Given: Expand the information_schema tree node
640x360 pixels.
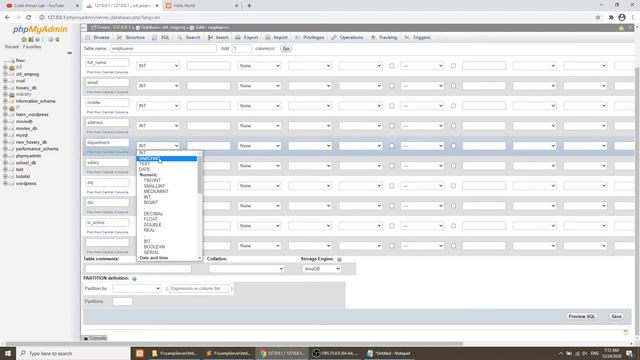Looking at the screenshot, I should click(x=5, y=101).
